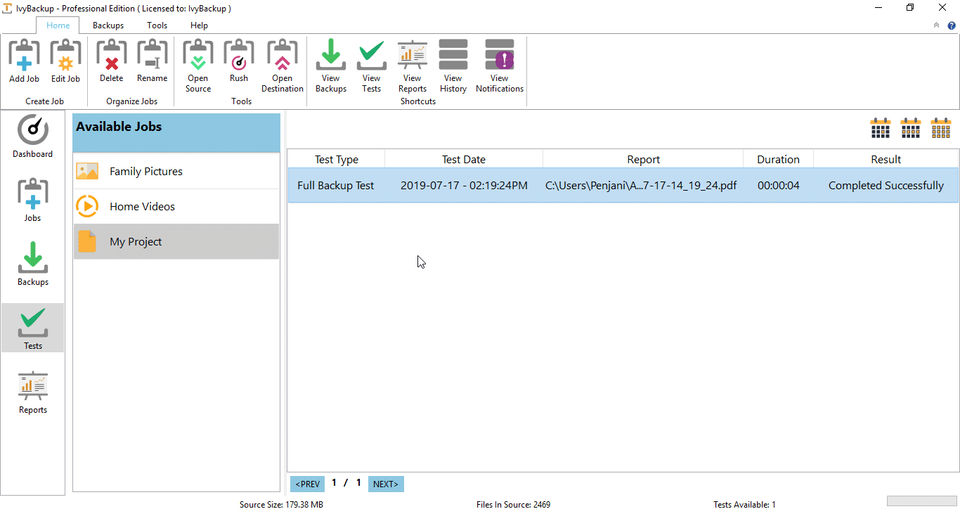960x512 pixels.
Task: Switch to the Home ribbon tab
Action: 58,25
